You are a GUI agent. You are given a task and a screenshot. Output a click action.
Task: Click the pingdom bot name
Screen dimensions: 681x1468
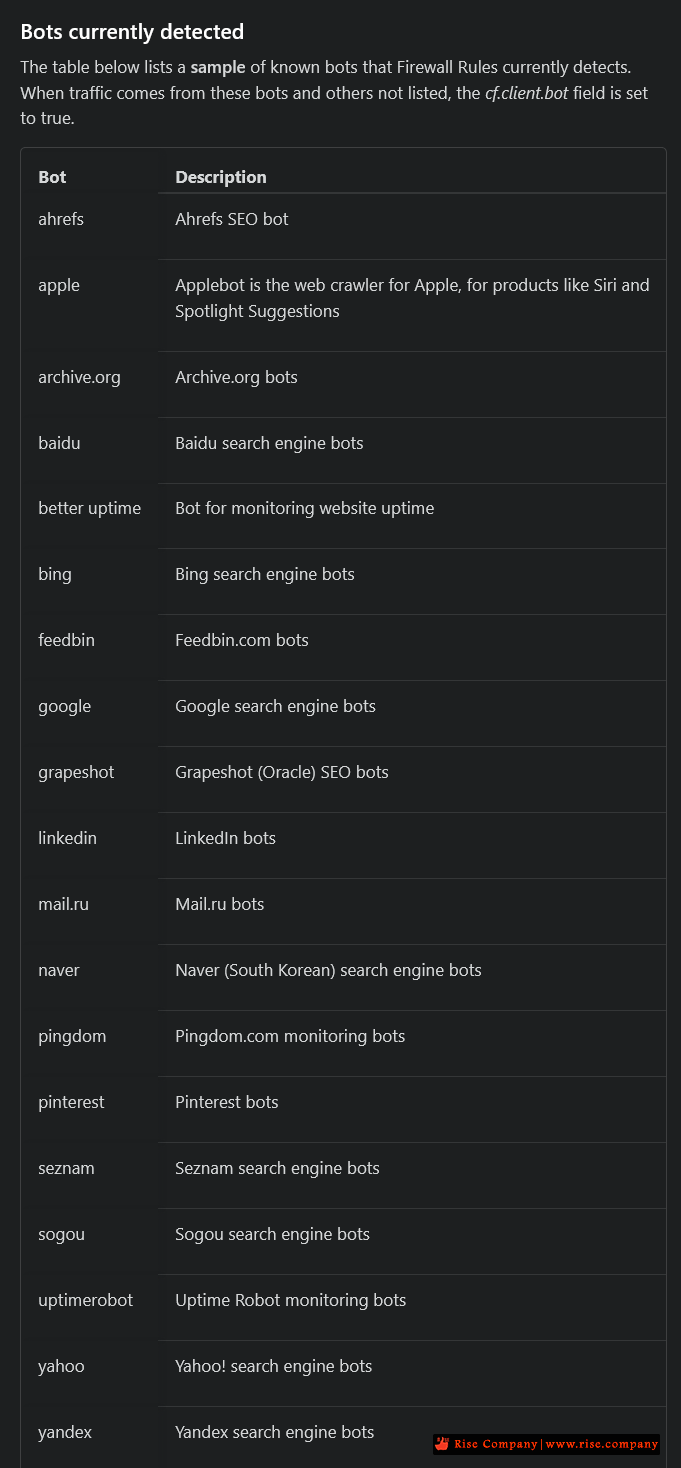(72, 1036)
